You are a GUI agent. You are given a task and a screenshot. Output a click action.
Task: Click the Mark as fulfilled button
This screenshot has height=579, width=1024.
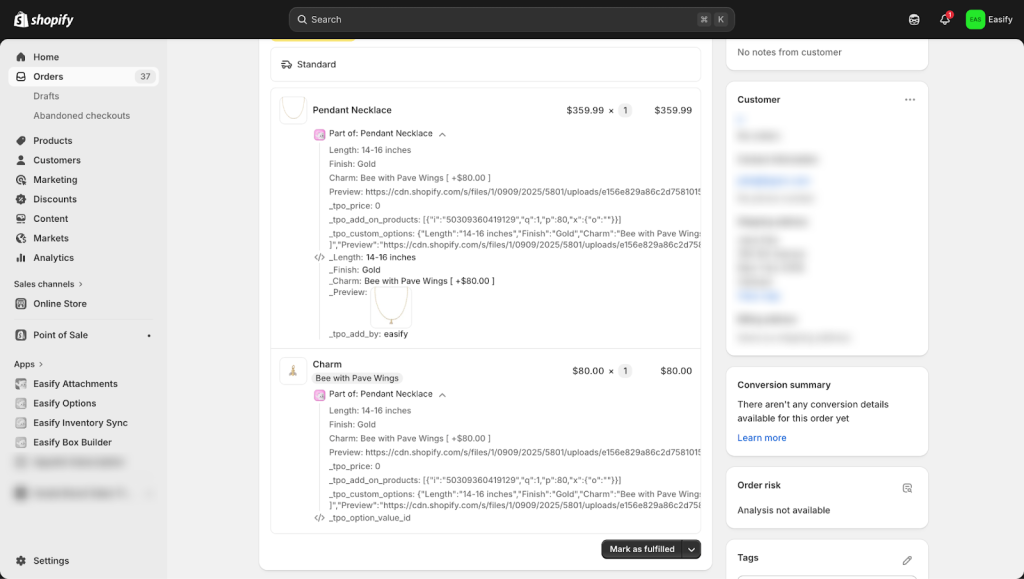(x=641, y=549)
